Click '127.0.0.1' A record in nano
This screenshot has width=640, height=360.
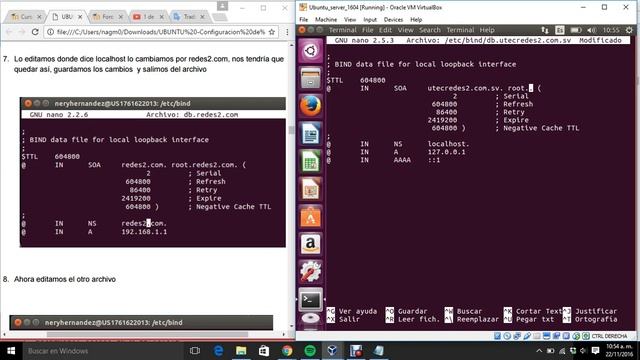[446, 152]
